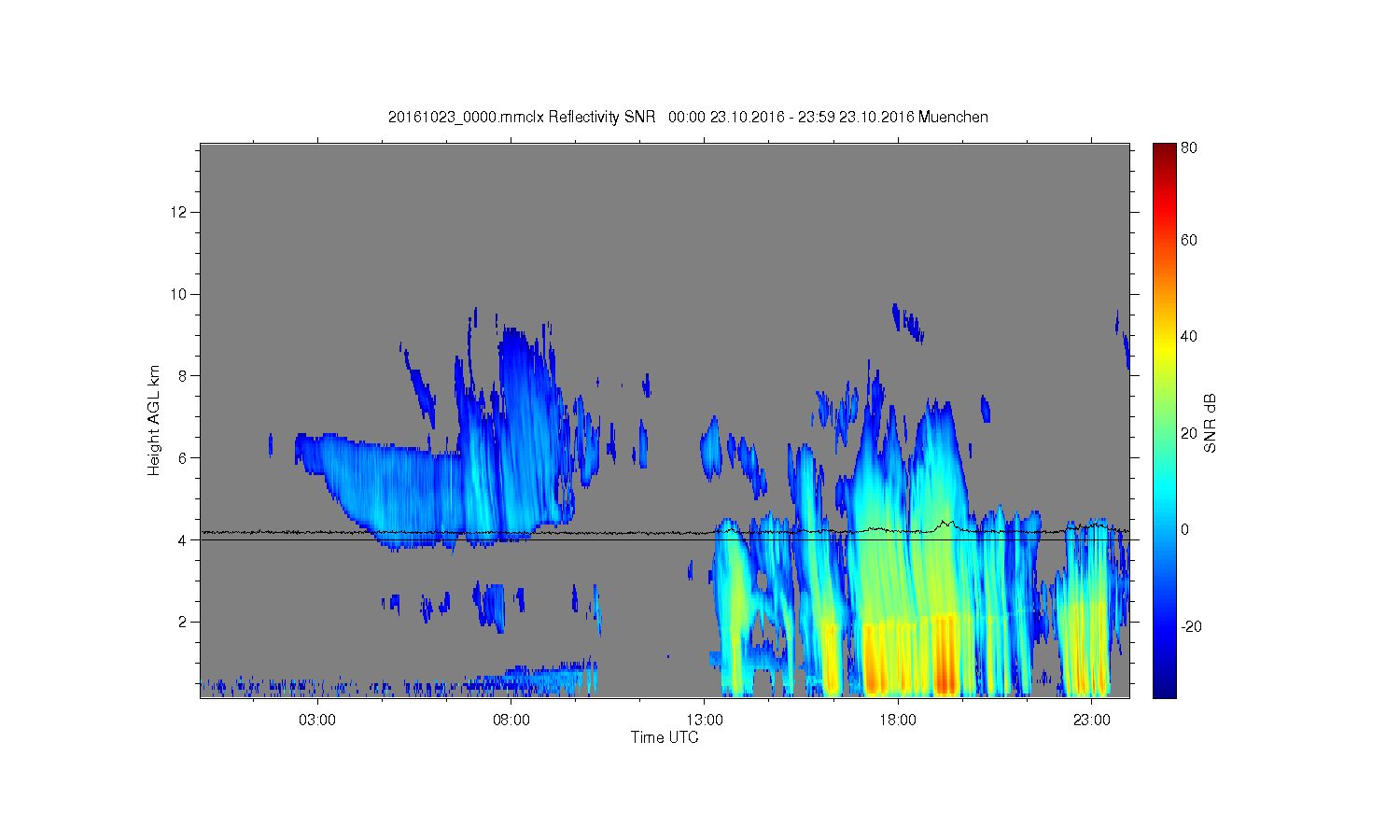This screenshot has width=1400, height=840.
Task: Click the small high cloud near 10 km after 18:00
Action: pos(907,323)
